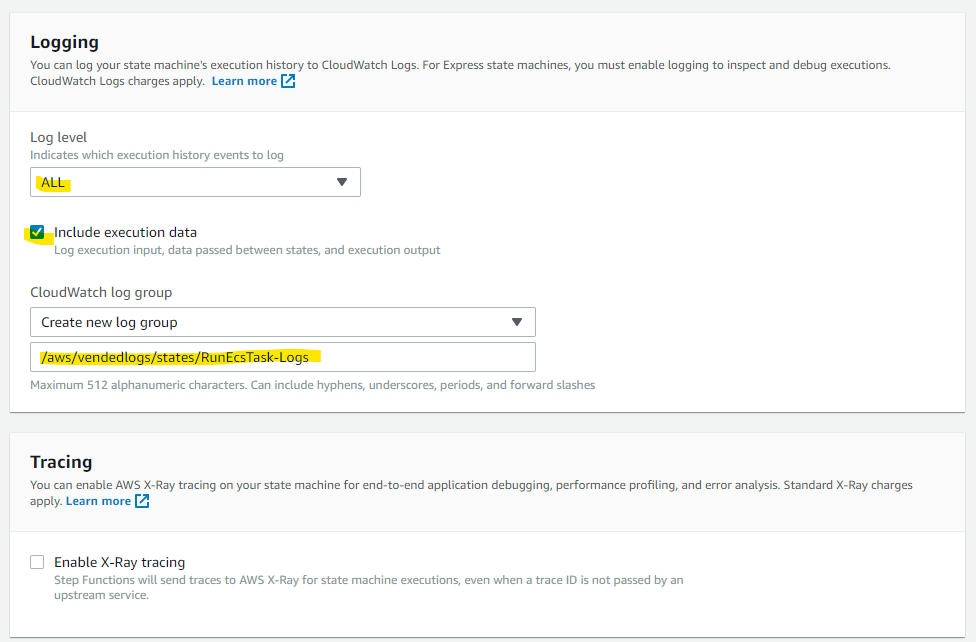
Task: Click the Tracing section heading
Action: click(x=61, y=462)
